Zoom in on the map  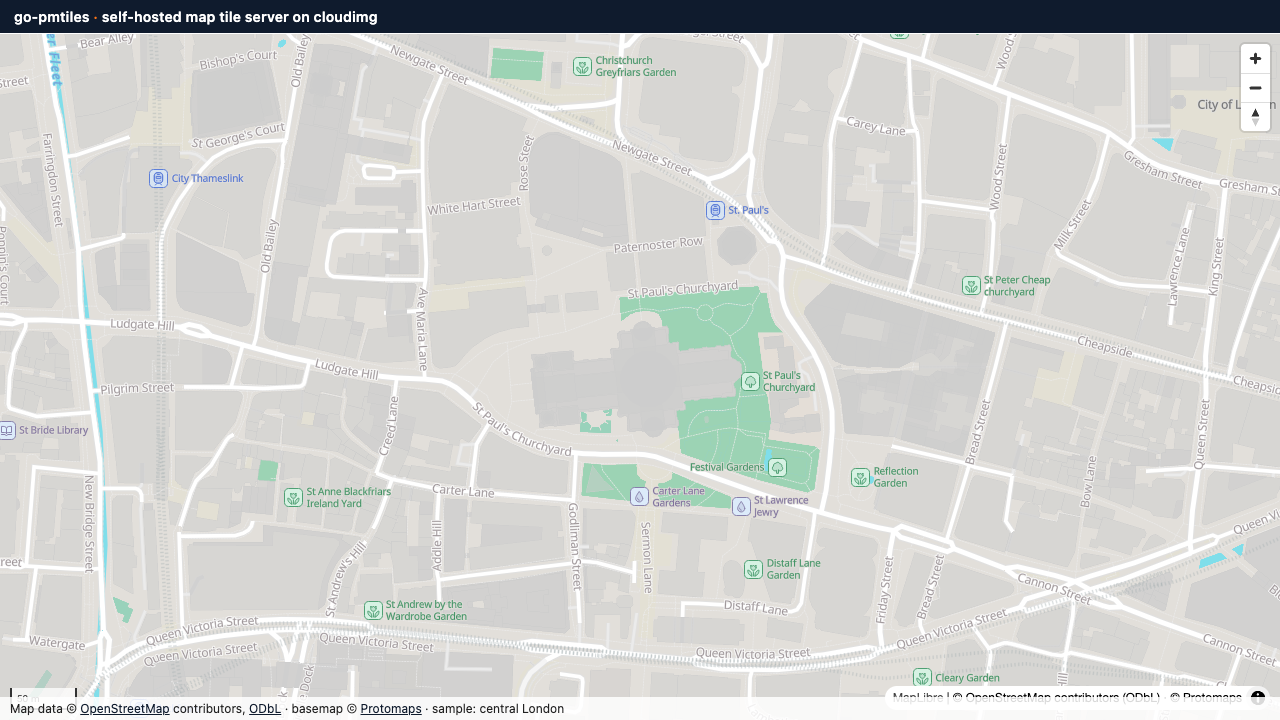[1255, 59]
